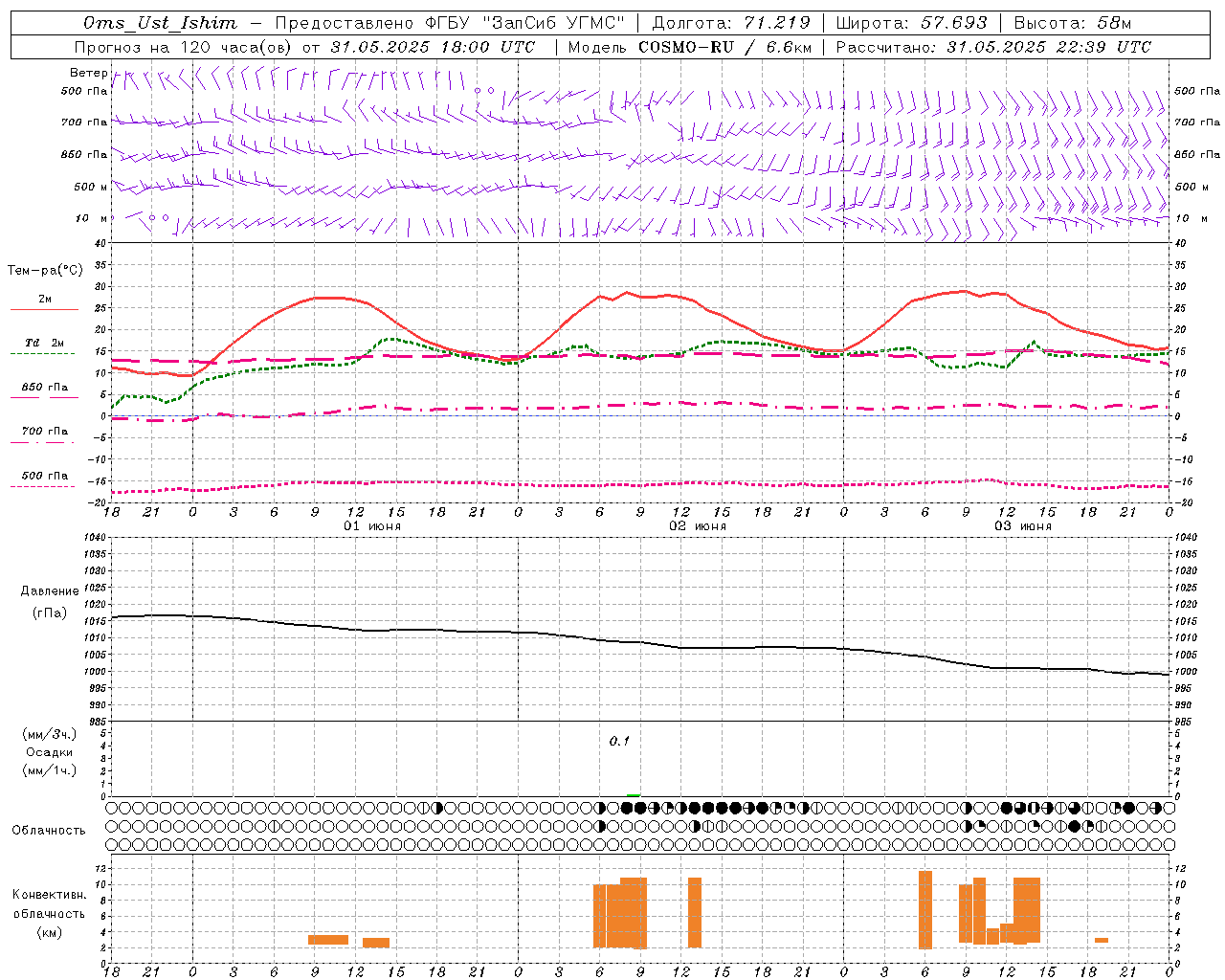Click the Долгота: 71.219 value
Viewport: 1225px width, 980px height.
[x=731, y=23]
